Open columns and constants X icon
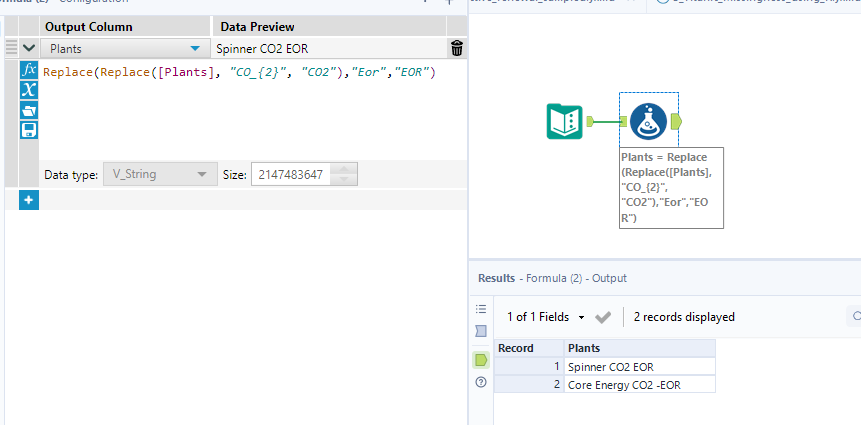The width and height of the screenshot is (861, 425). [x=29, y=90]
